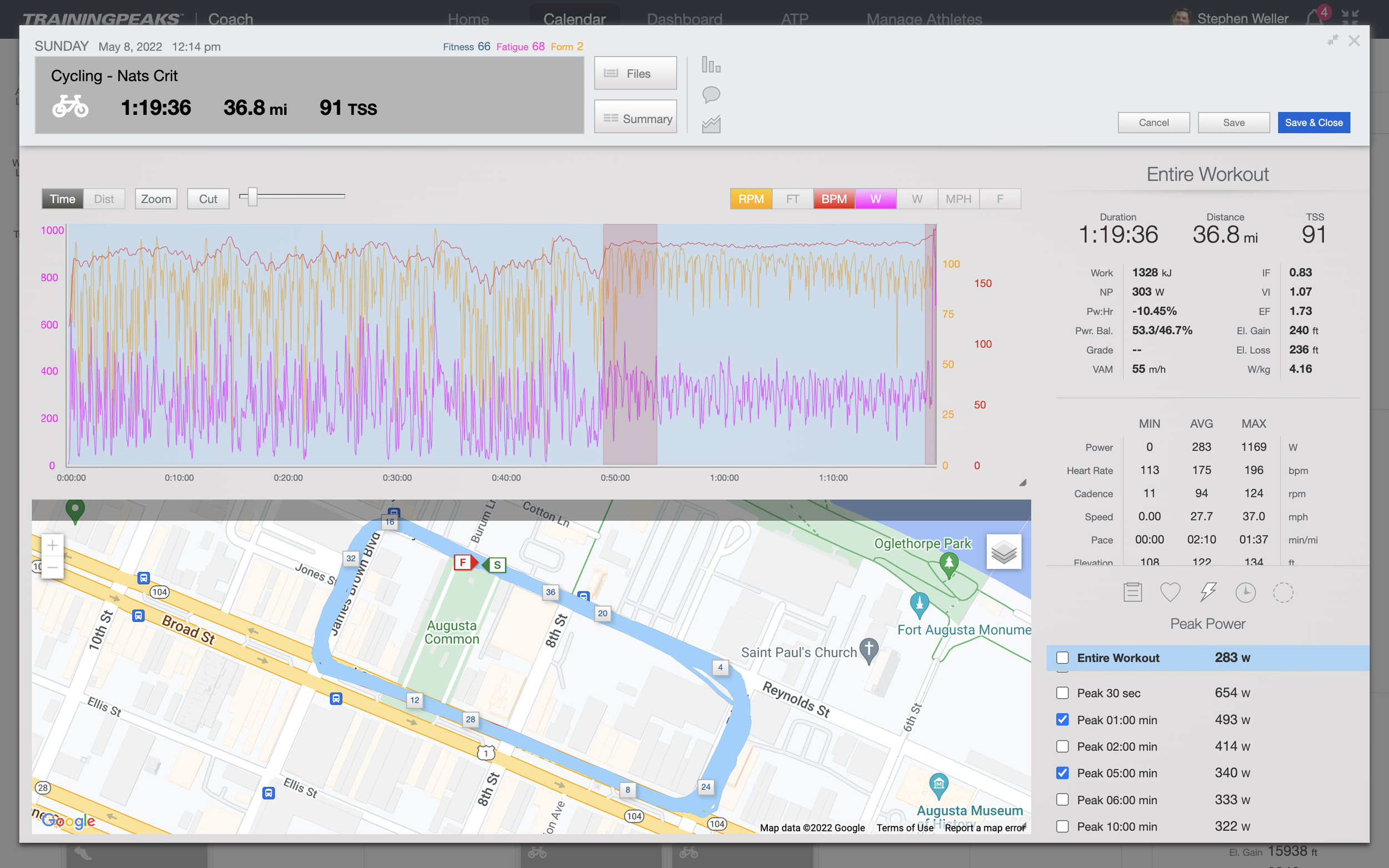Select the peak power lightning icon

click(x=1208, y=592)
